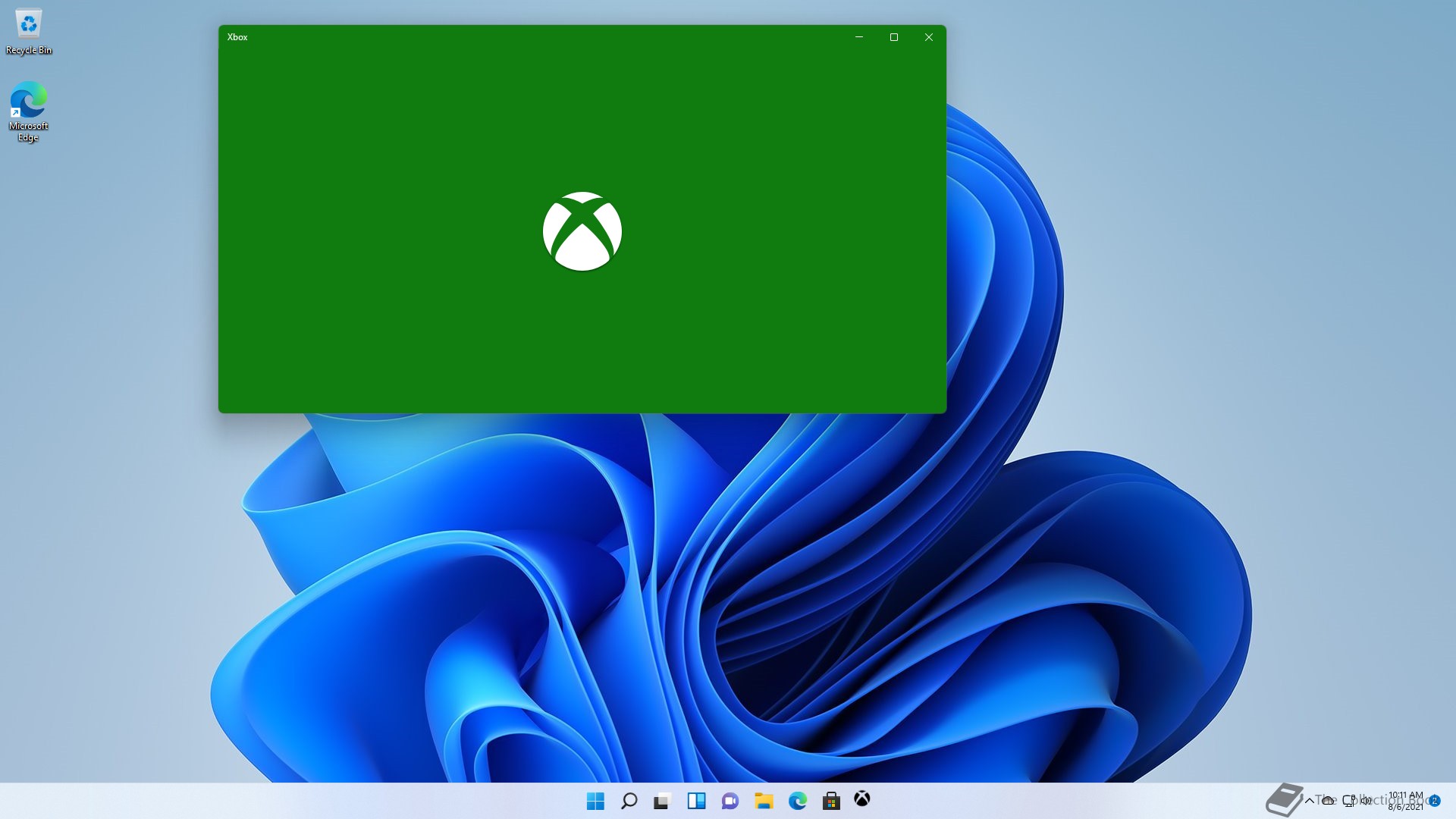Expand the hidden system tray icons
This screenshot has width=1456, height=819.
(1309, 801)
